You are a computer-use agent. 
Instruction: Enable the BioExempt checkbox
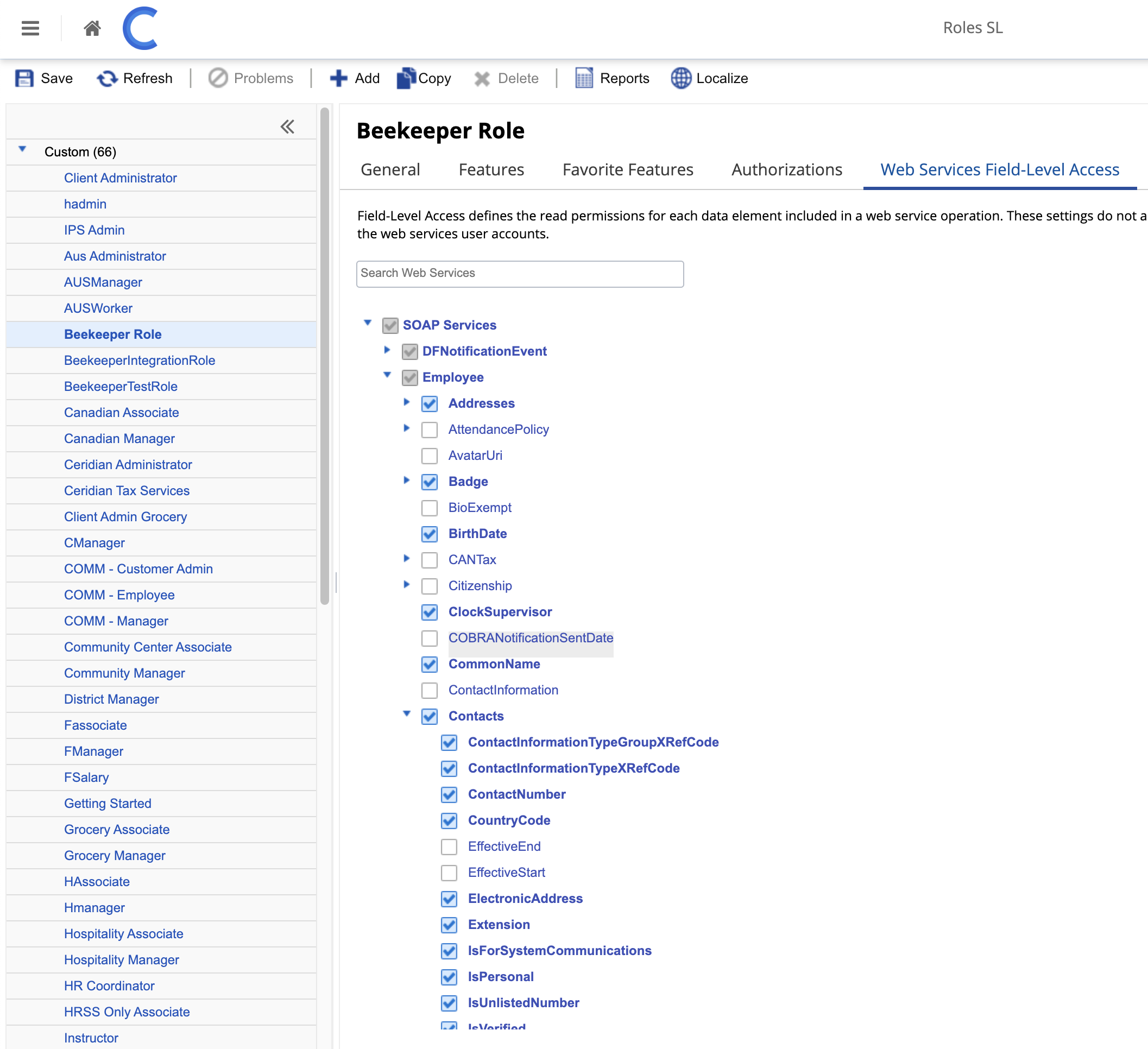coord(430,508)
